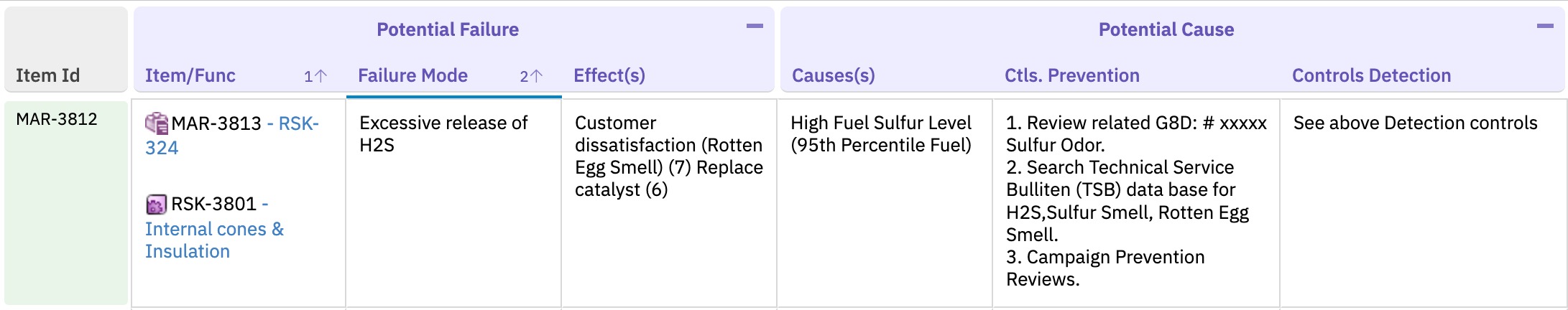Open the RSK-324 link
This screenshot has width=1568, height=310.
232,136
